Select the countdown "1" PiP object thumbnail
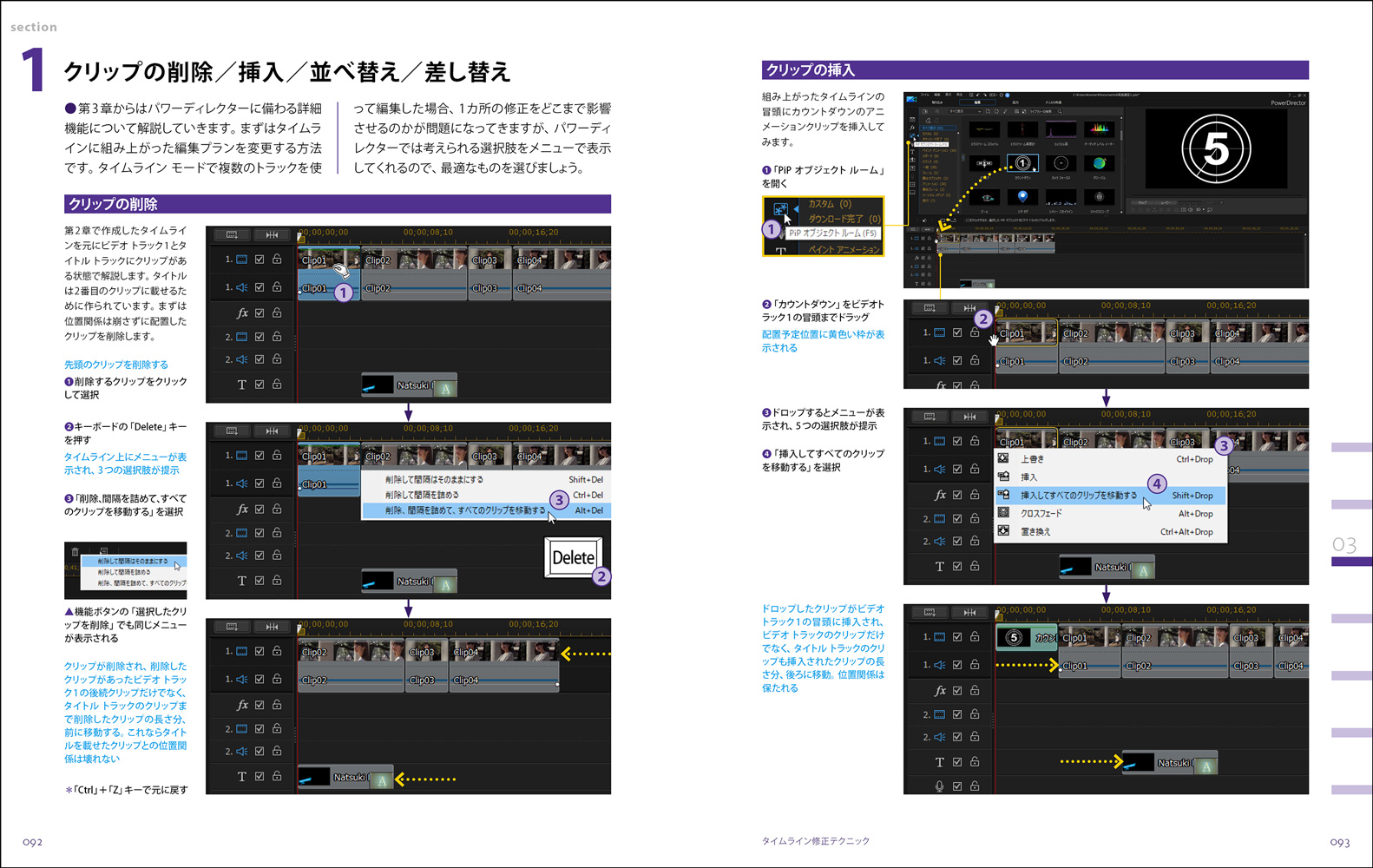This screenshot has width=1373, height=868. pos(1022,163)
